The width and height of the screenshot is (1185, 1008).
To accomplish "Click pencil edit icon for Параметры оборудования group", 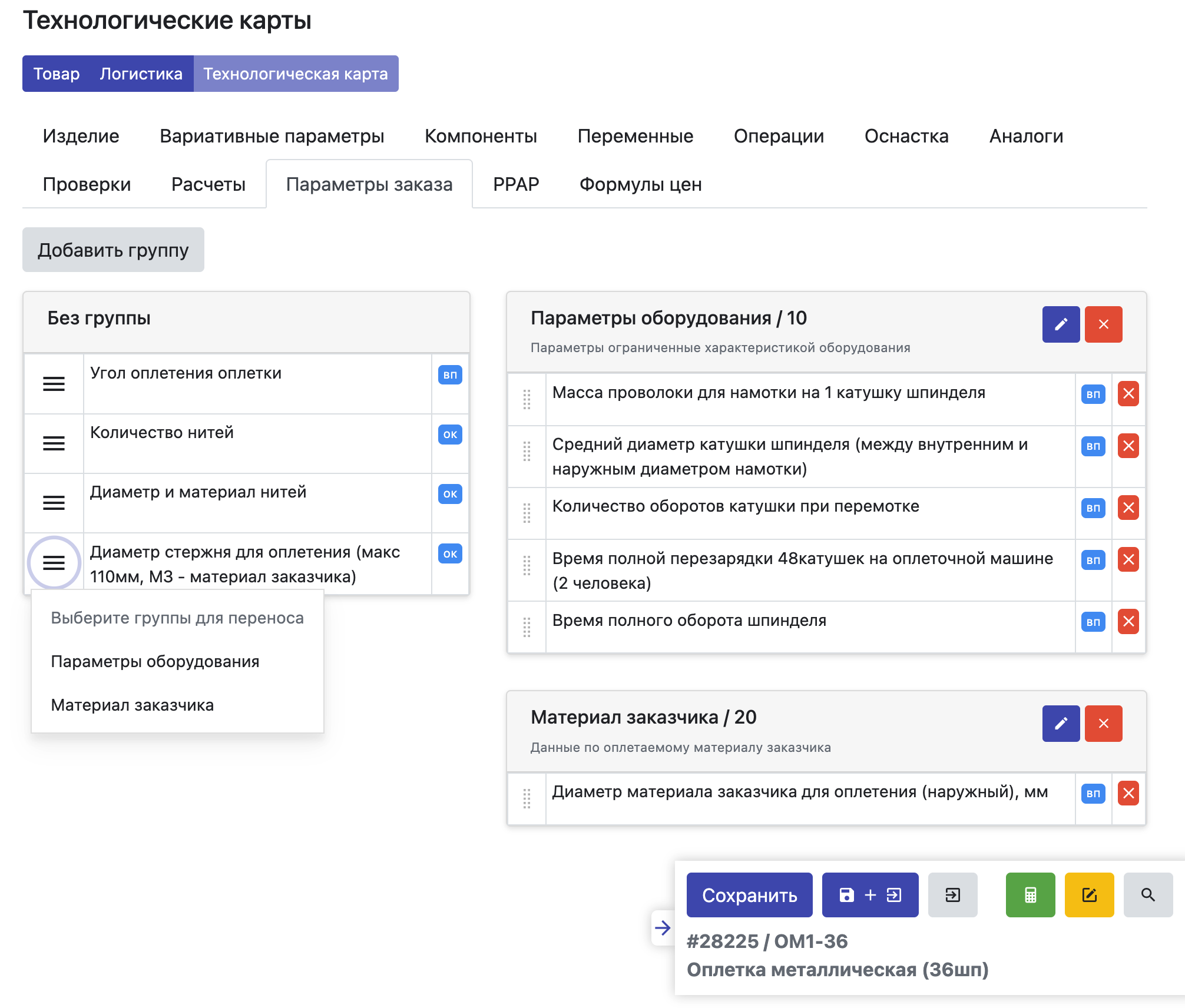I will [1060, 324].
